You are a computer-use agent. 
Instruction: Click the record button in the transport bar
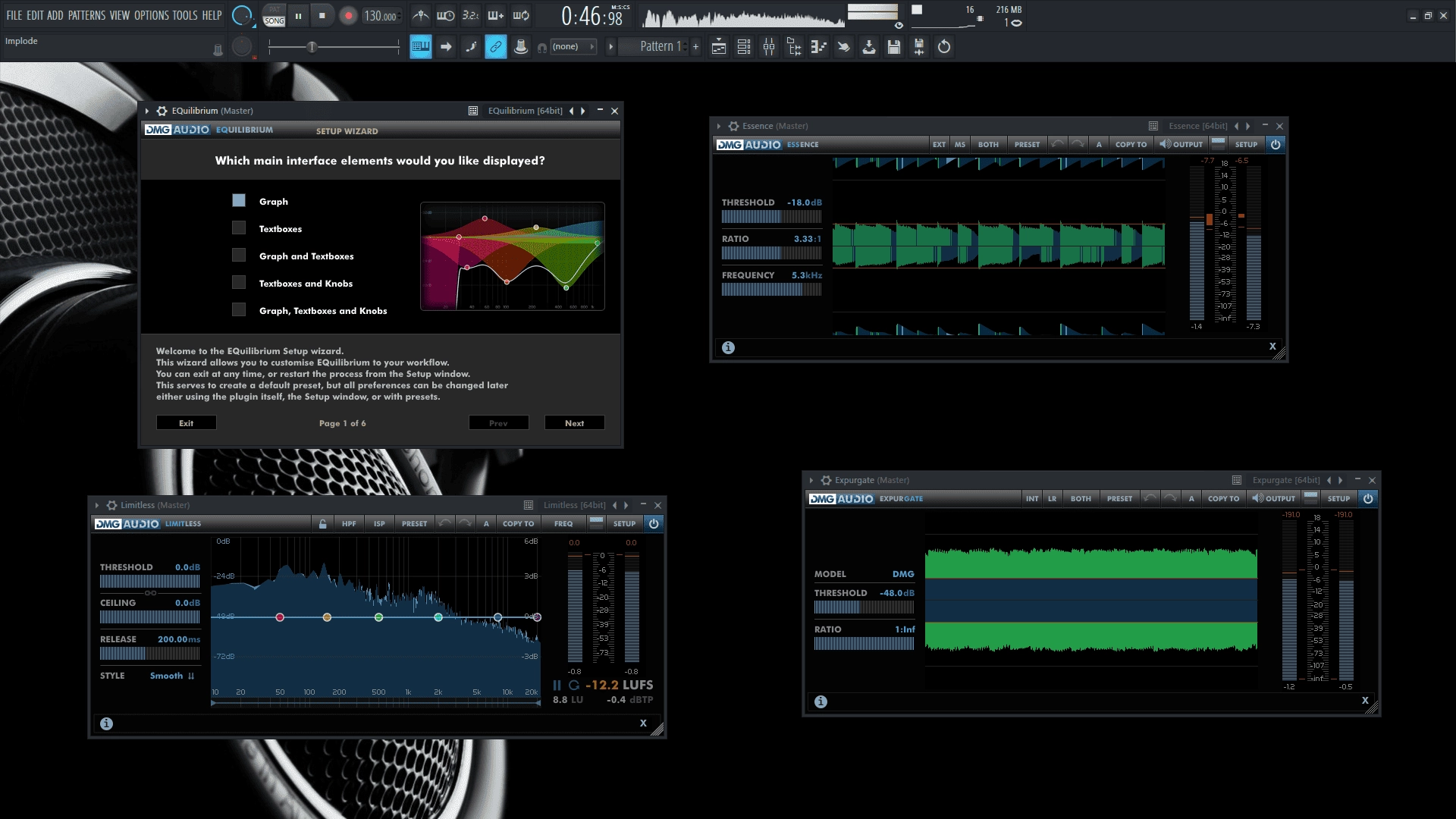pos(349,15)
